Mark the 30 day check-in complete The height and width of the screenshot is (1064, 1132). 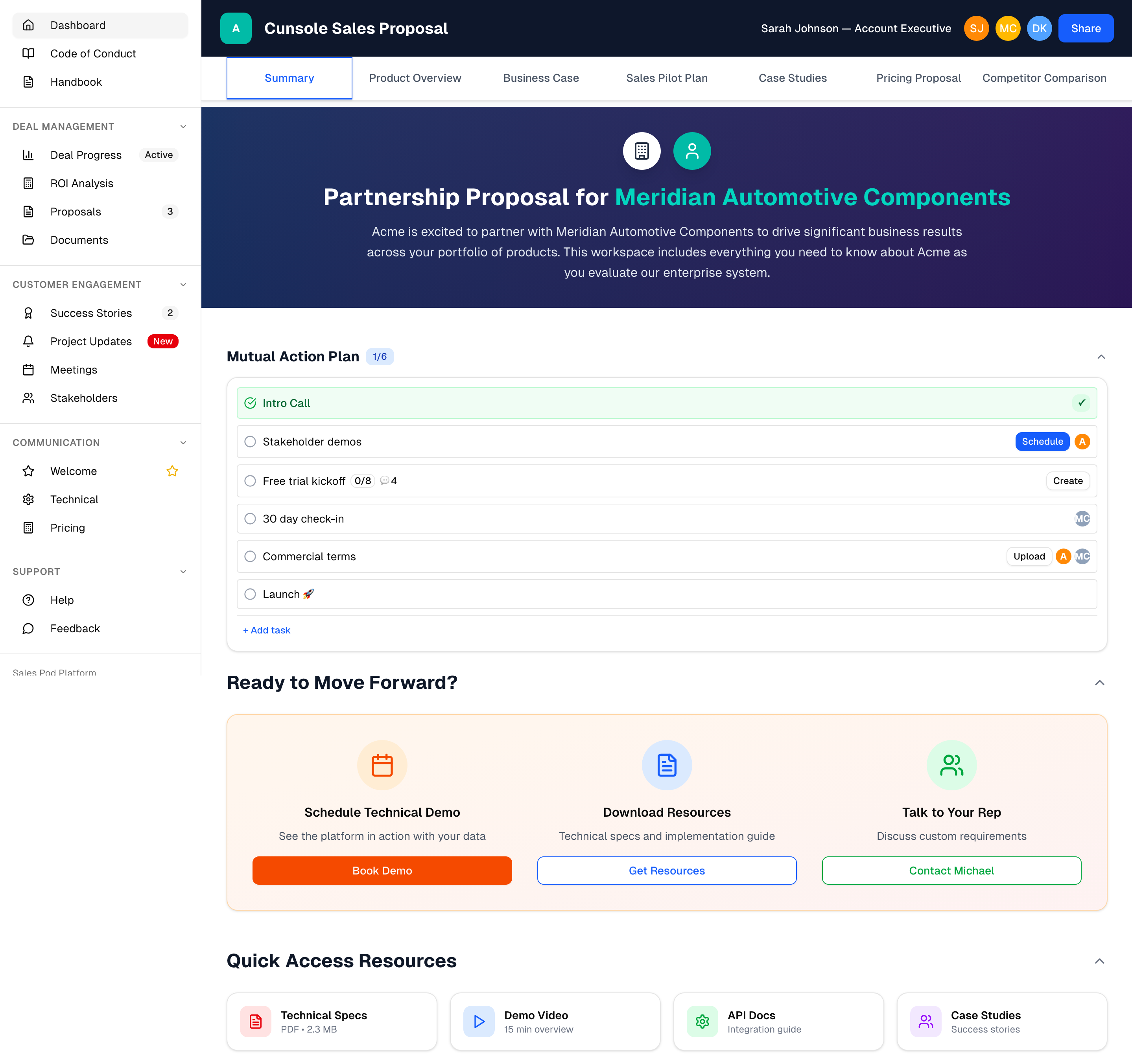tap(250, 519)
